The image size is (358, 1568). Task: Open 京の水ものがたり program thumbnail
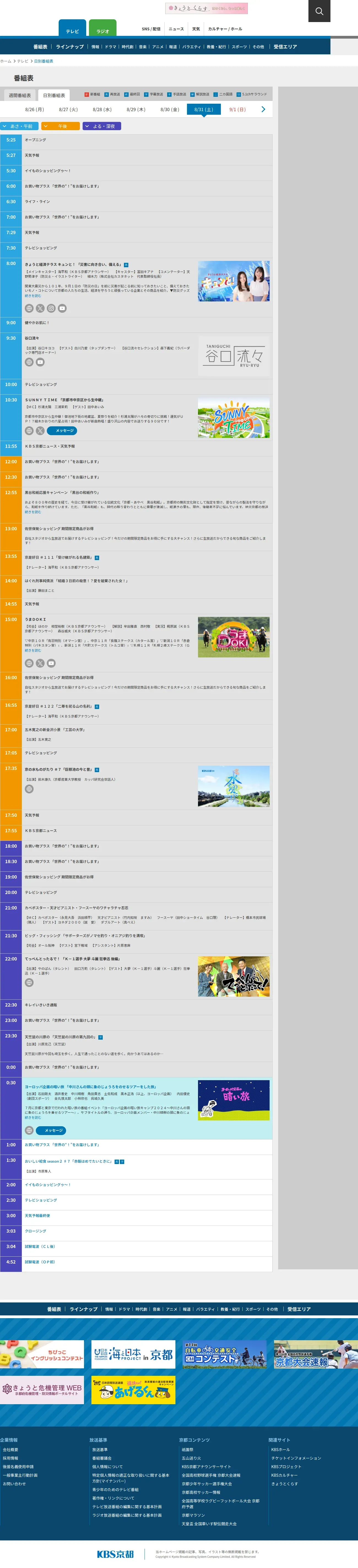[x=234, y=786]
